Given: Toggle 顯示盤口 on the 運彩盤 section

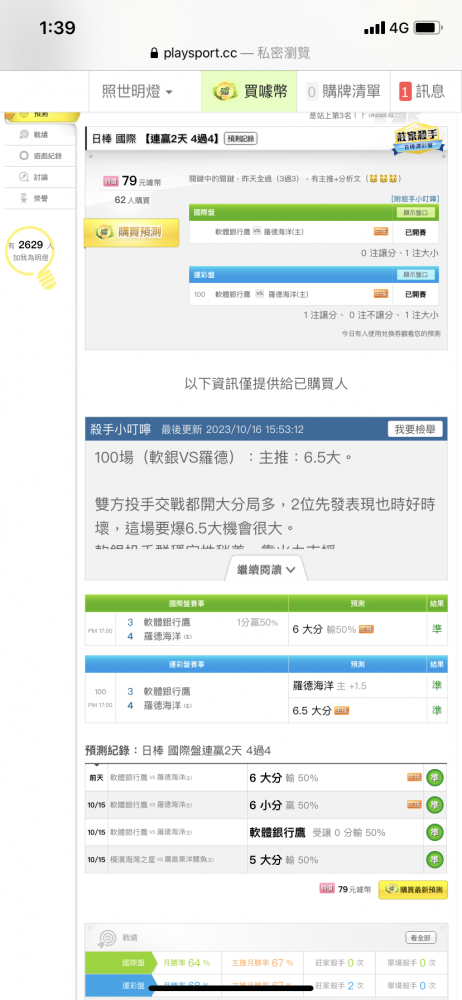Looking at the screenshot, I should [416, 275].
